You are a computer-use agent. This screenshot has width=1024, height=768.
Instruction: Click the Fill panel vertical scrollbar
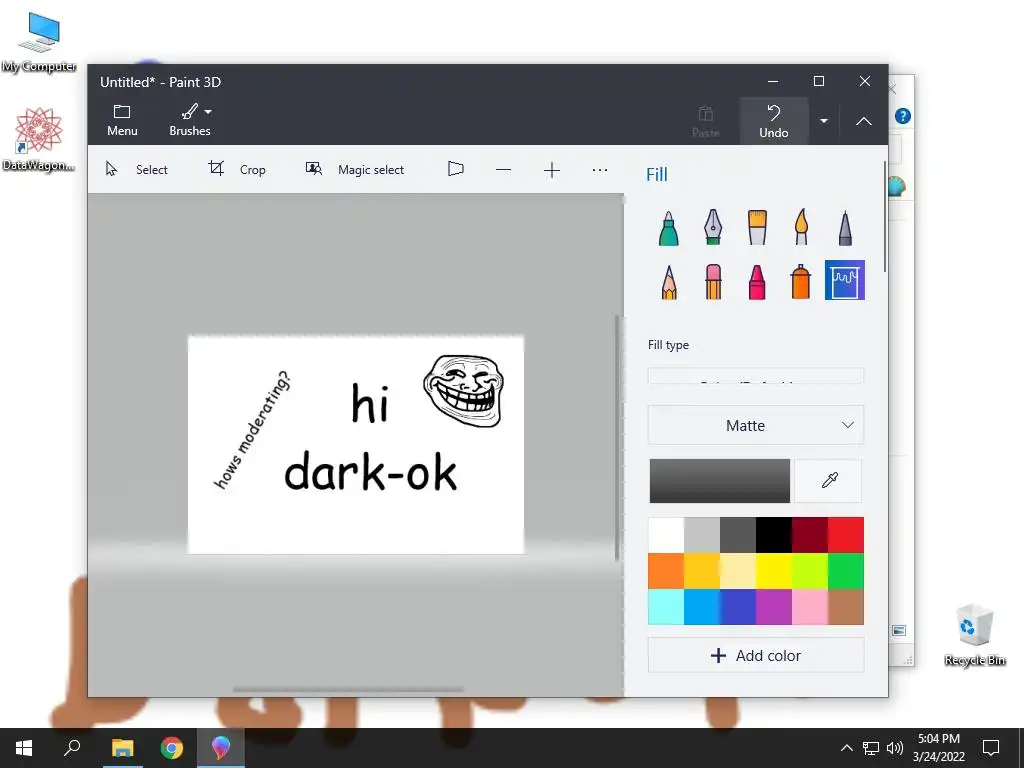(885, 217)
